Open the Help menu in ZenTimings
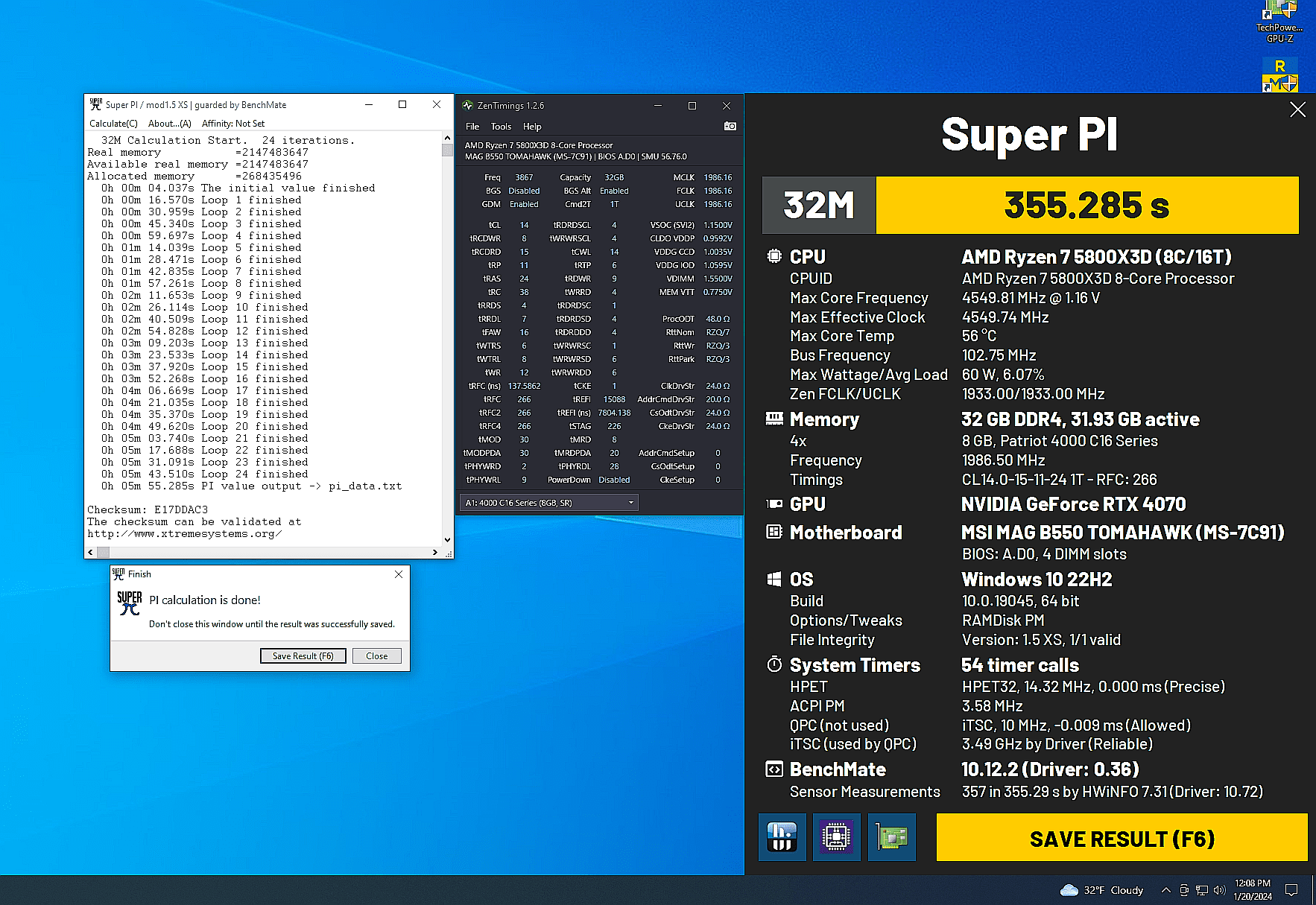The image size is (1316, 905). [532, 127]
